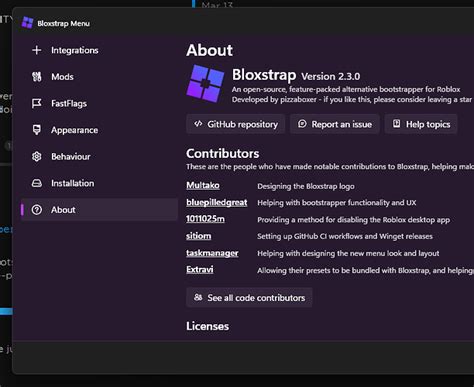Image resolution: width=474 pixels, height=387 pixels.
Task: Click 'Providing a method for disabling' description
Action: tap(353, 220)
